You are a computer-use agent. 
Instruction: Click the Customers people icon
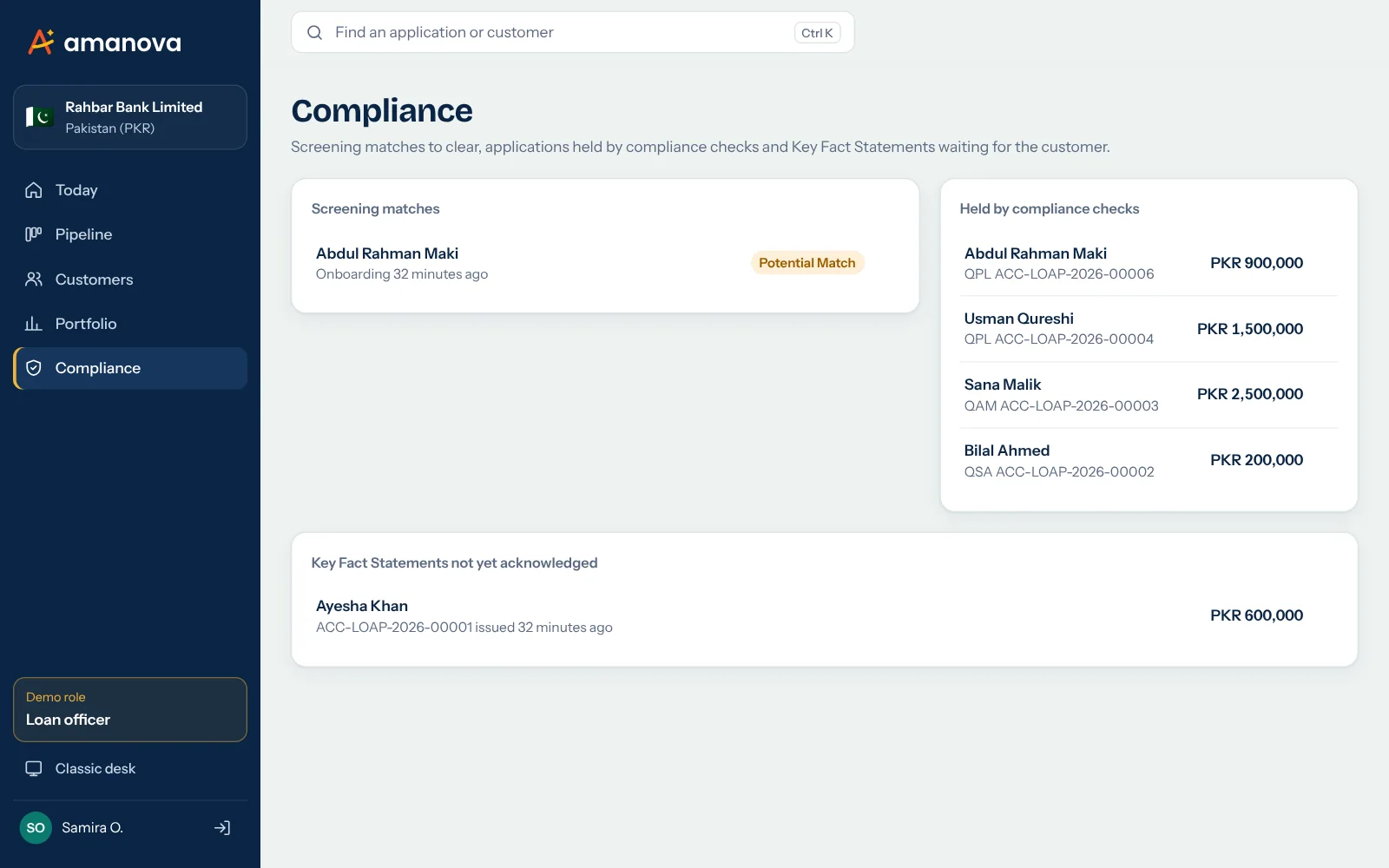[x=34, y=279]
